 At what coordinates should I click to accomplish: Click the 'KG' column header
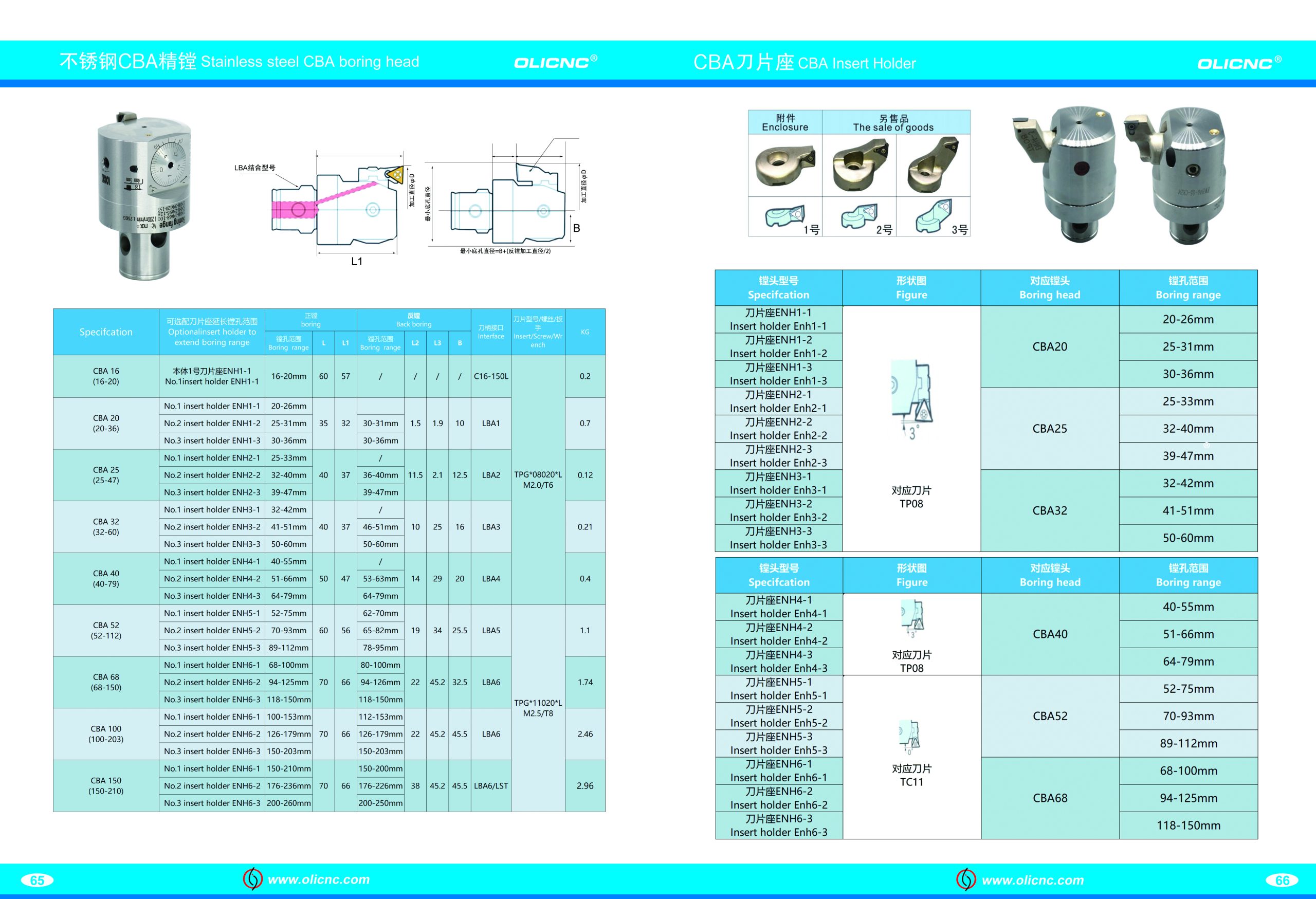(x=585, y=333)
